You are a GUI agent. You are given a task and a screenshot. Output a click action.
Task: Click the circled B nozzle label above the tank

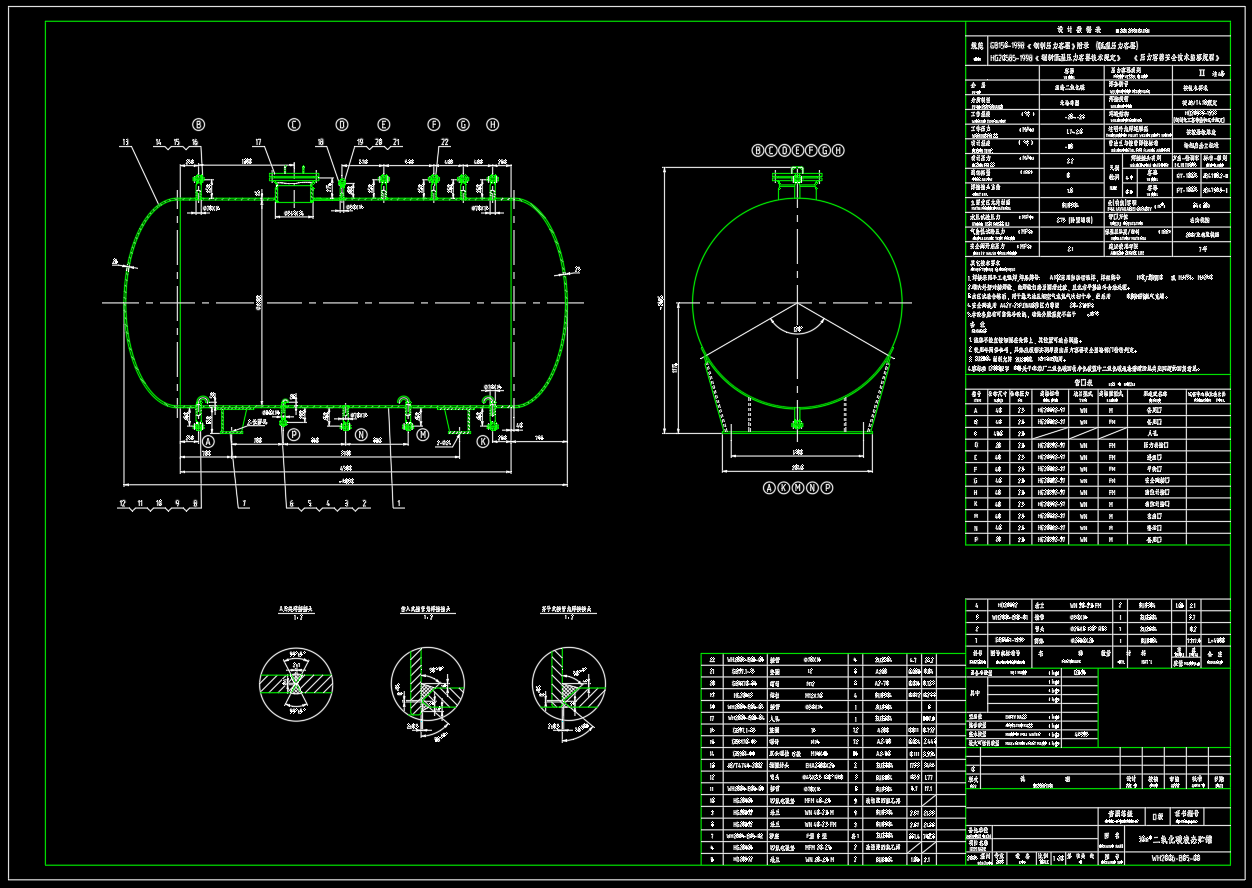[x=199, y=125]
